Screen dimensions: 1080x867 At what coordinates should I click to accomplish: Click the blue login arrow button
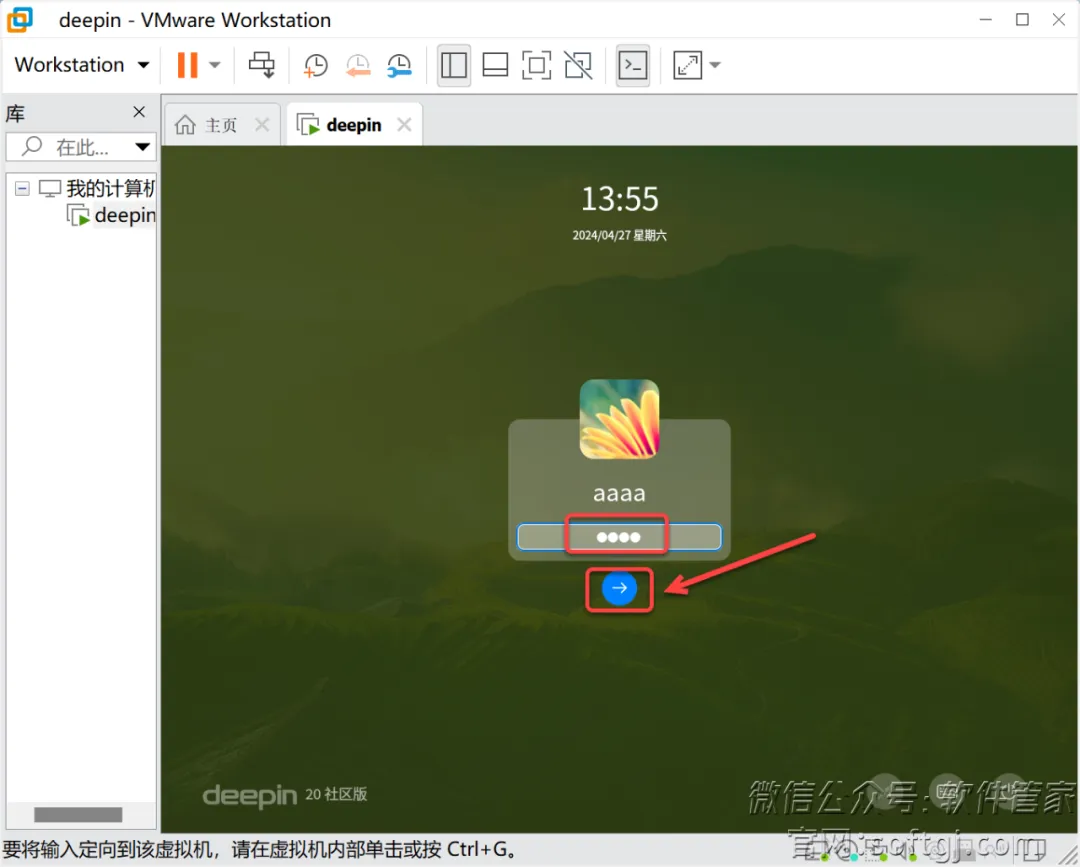click(619, 588)
